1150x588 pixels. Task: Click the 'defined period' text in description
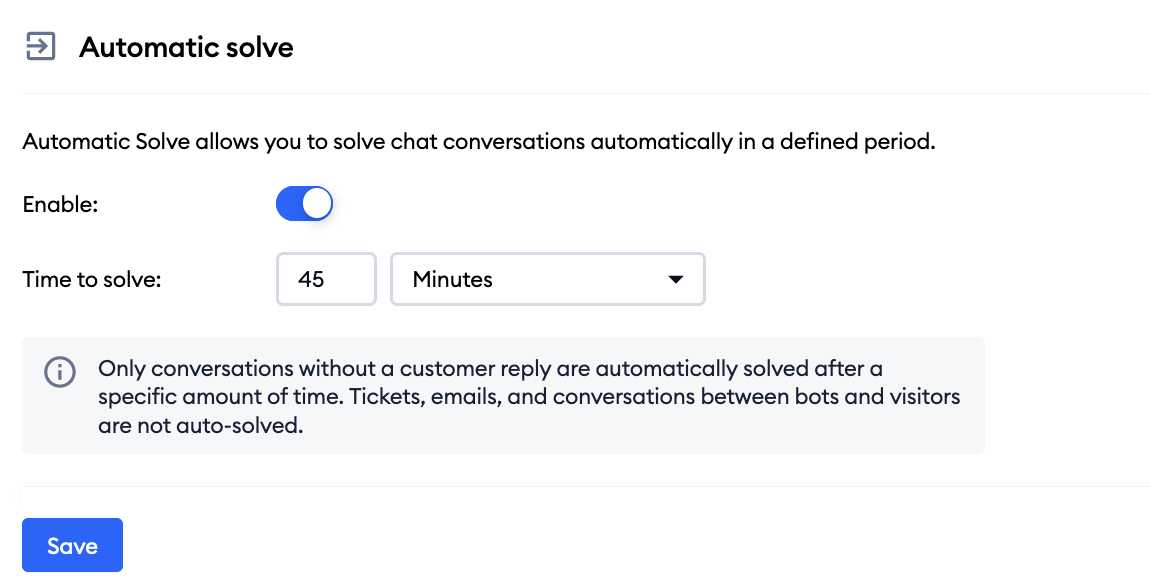(x=857, y=141)
